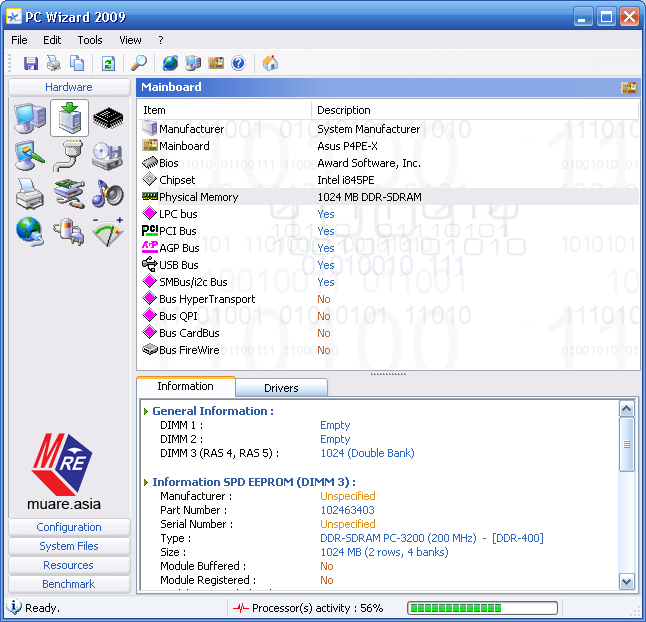Open the Devices tools icon
This screenshot has width=646, height=622.
(x=69, y=194)
